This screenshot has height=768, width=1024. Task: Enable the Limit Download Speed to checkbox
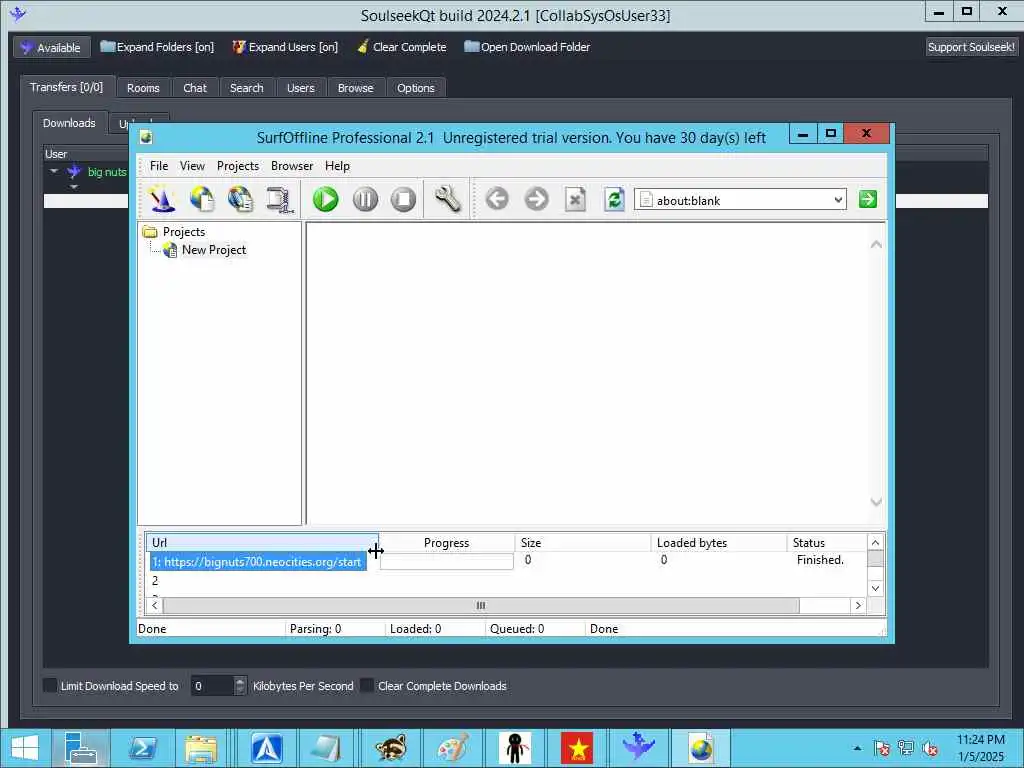coord(50,685)
